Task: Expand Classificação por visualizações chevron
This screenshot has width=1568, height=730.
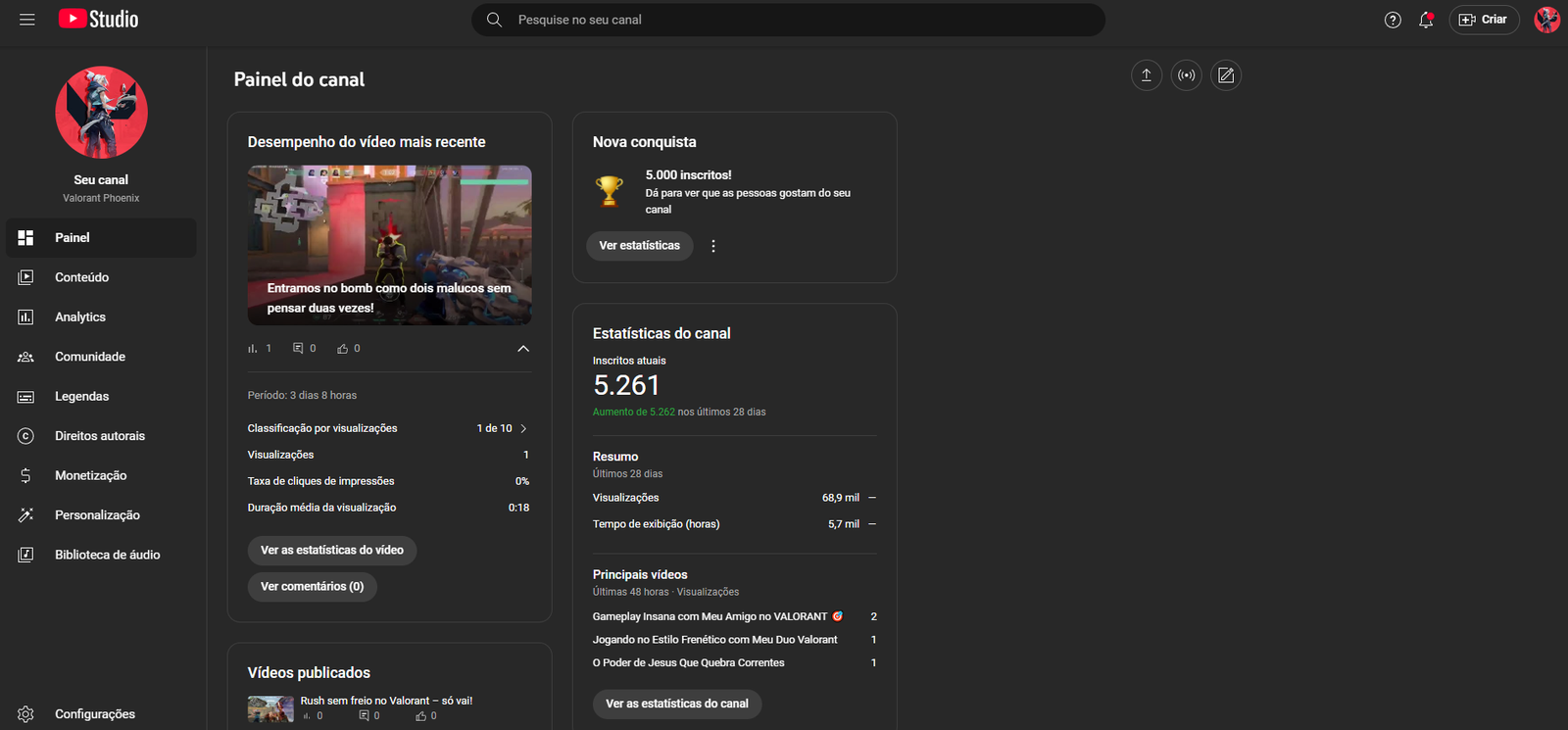Action: point(523,428)
